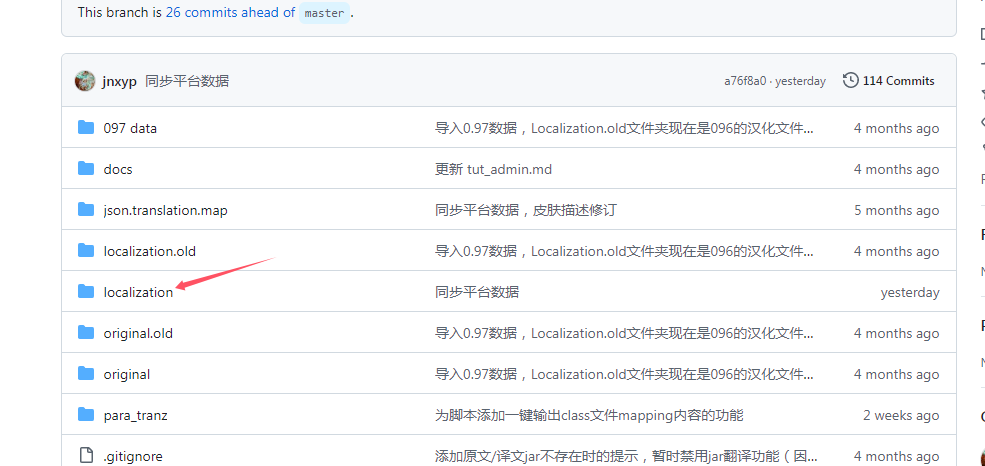The height and width of the screenshot is (466, 985).
Task: Click the para_tranz folder icon
Action: coord(86,415)
